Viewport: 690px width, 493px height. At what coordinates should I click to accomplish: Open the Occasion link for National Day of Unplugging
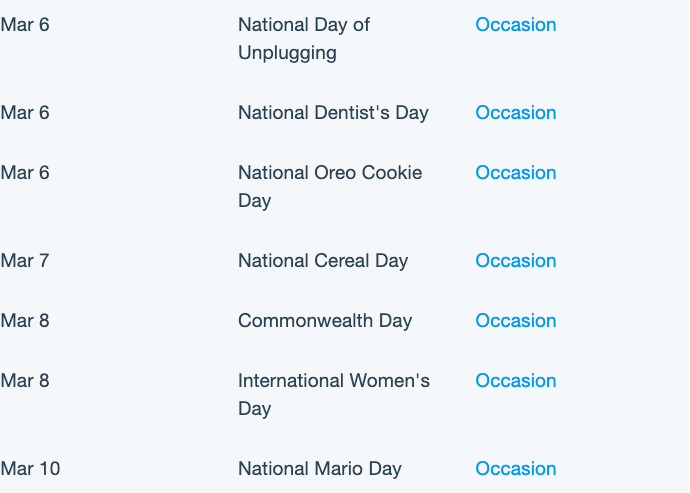[516, 25]
